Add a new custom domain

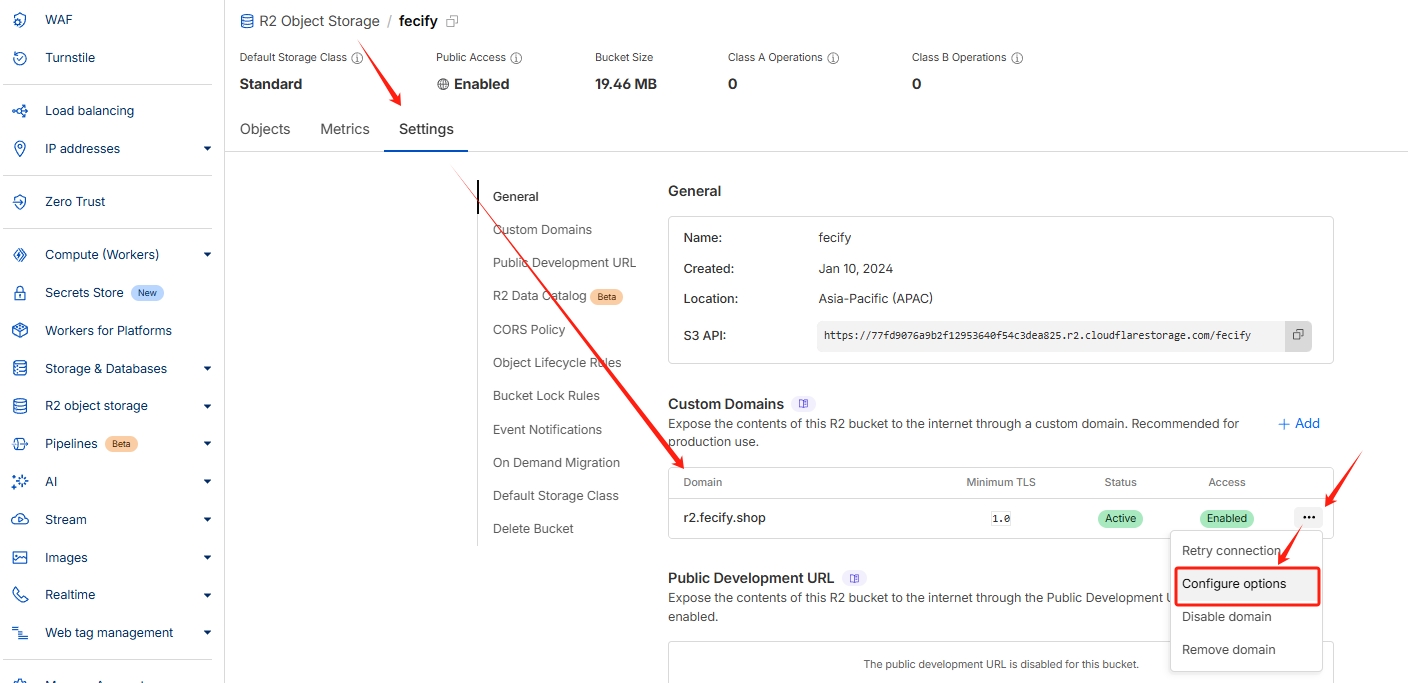coord(1299,424)
